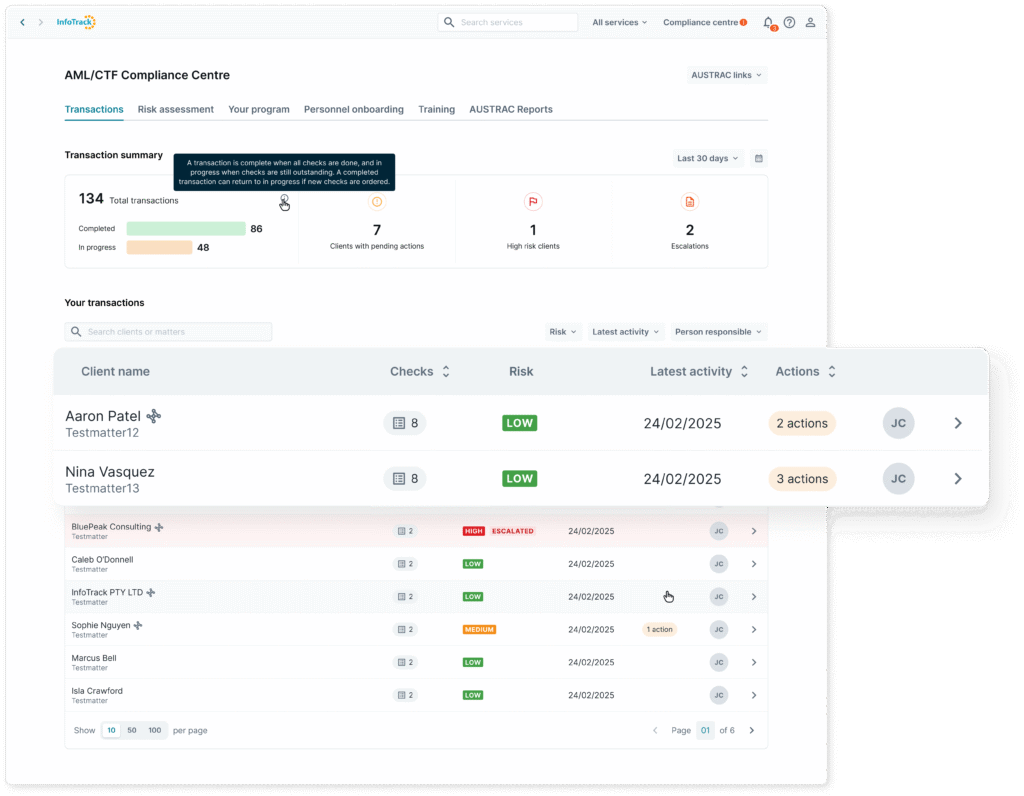Open the Last 30 days dropdown

pyautogui.click(x=707, y=158)
